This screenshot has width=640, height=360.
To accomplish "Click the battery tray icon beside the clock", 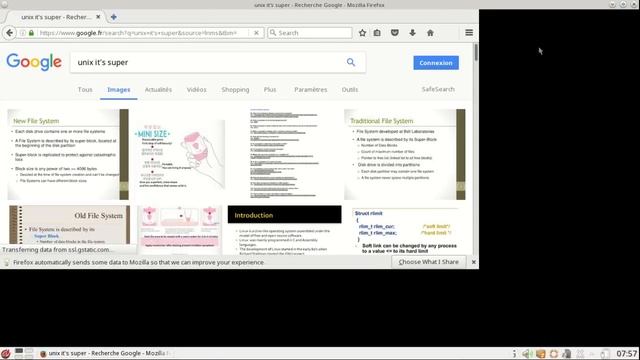I will [x=605, y=354].
